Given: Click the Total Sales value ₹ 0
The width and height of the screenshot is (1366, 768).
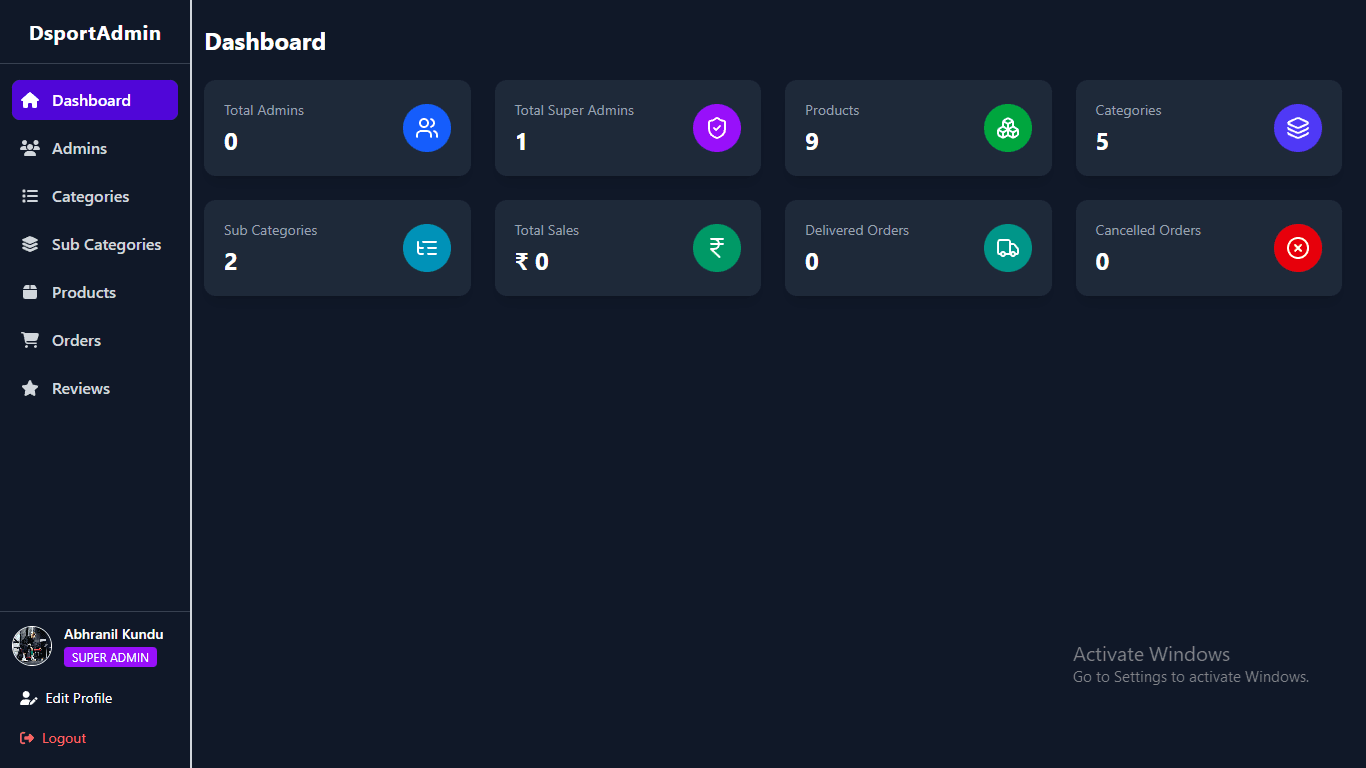Looking at the screenshot, I should tap(532, 262).
